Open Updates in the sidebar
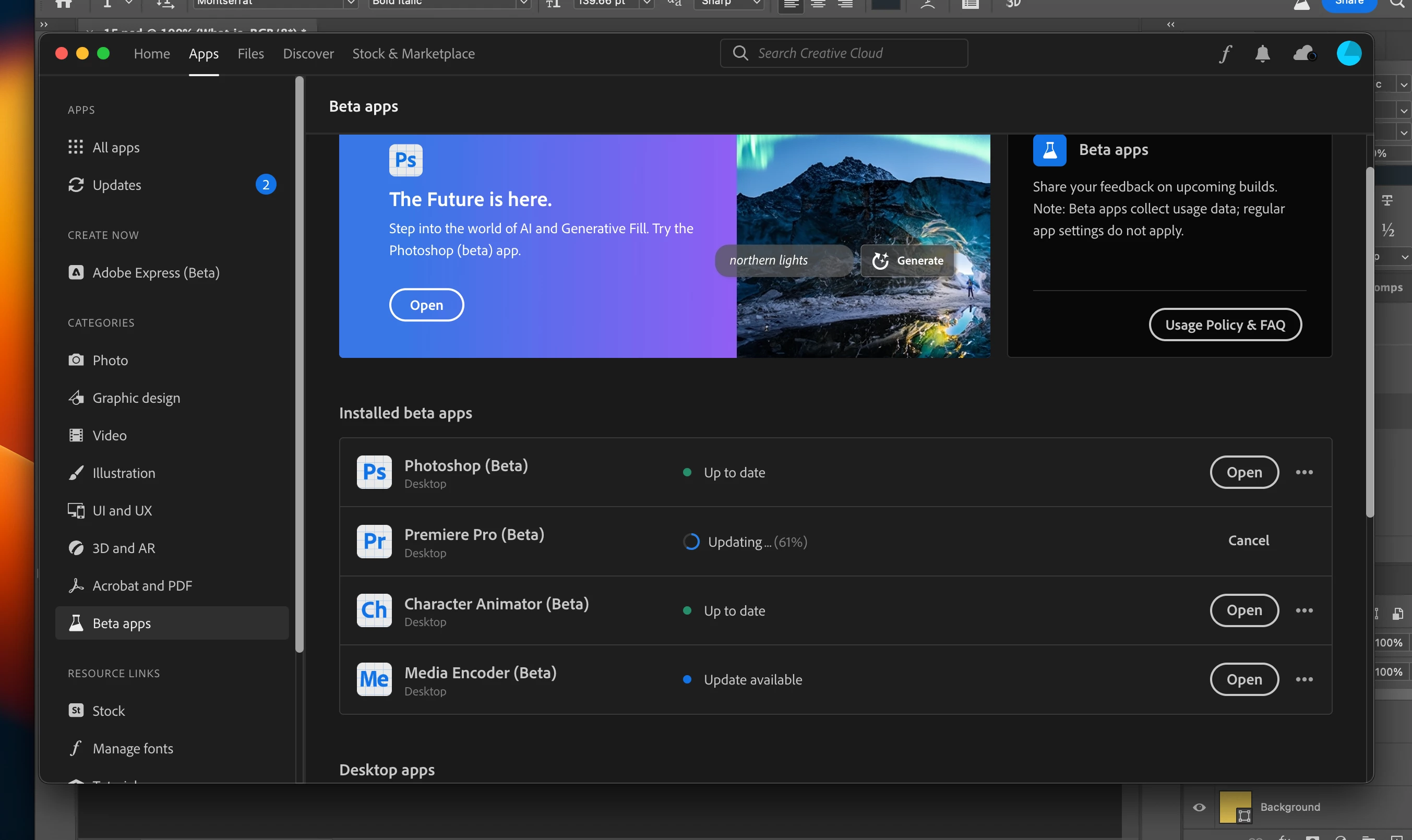Viewport: 1412px width, 840px height. click(x=116, y=185)
